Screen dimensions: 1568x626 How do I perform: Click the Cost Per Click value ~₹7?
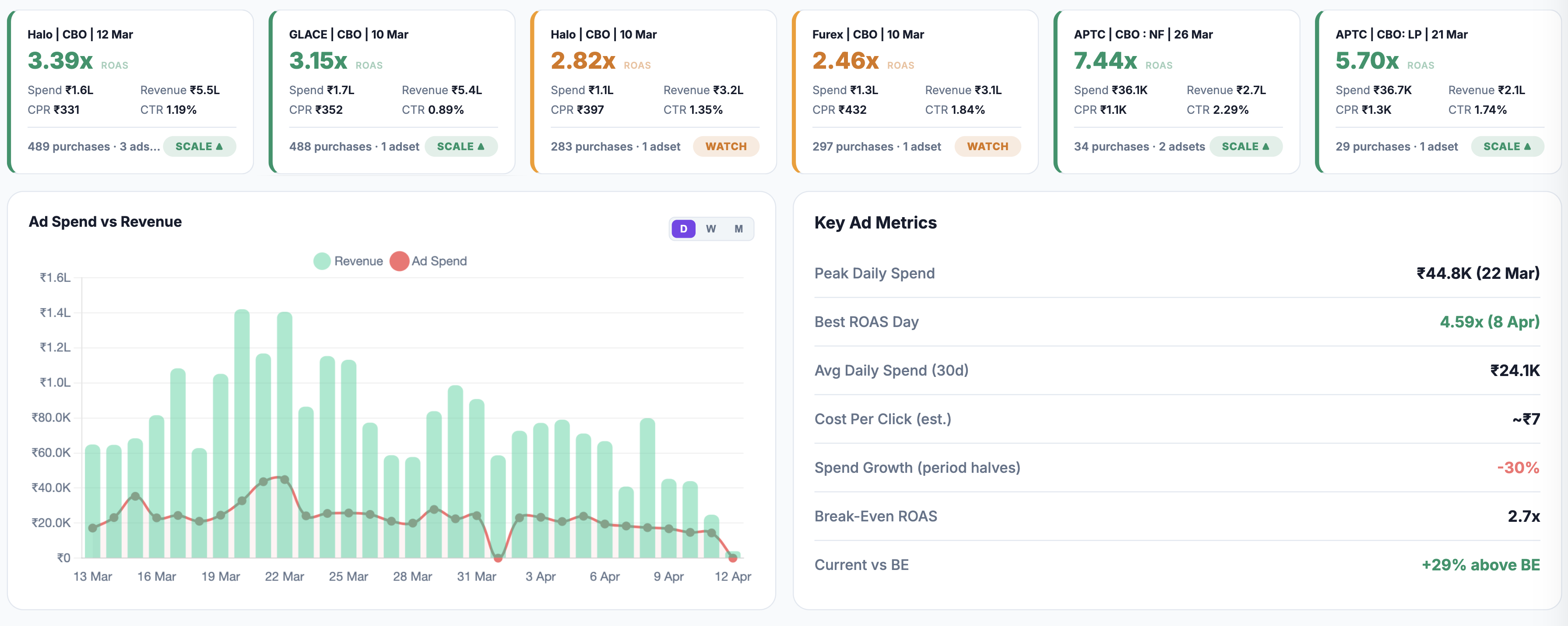click(1526, 419)
